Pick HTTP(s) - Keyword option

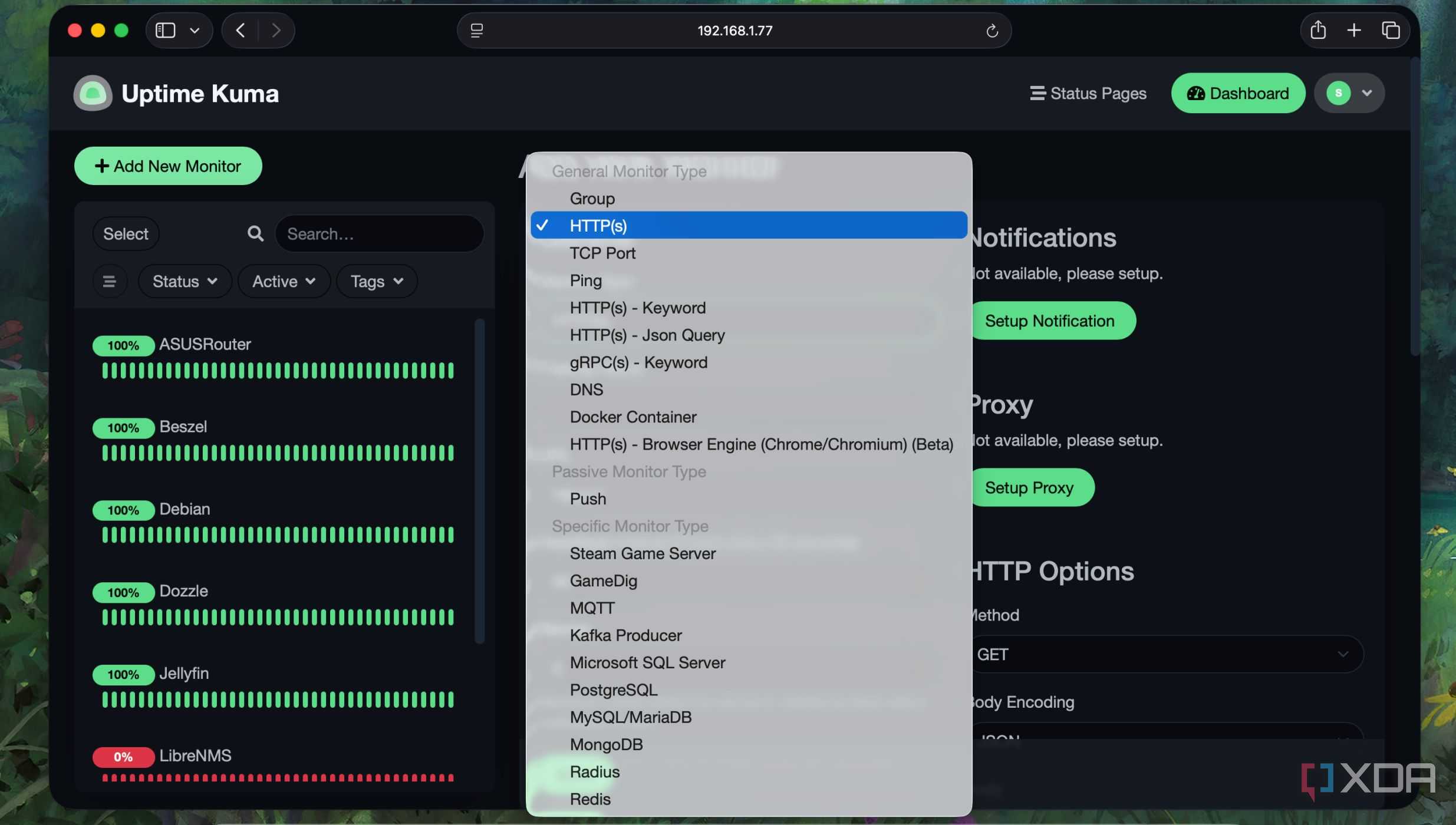tap(749, 307)
